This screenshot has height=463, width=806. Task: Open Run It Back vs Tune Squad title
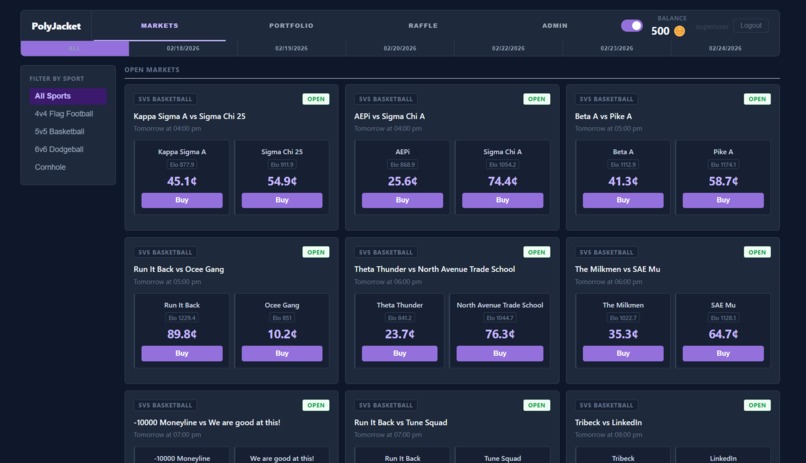[x=400, y=422]
